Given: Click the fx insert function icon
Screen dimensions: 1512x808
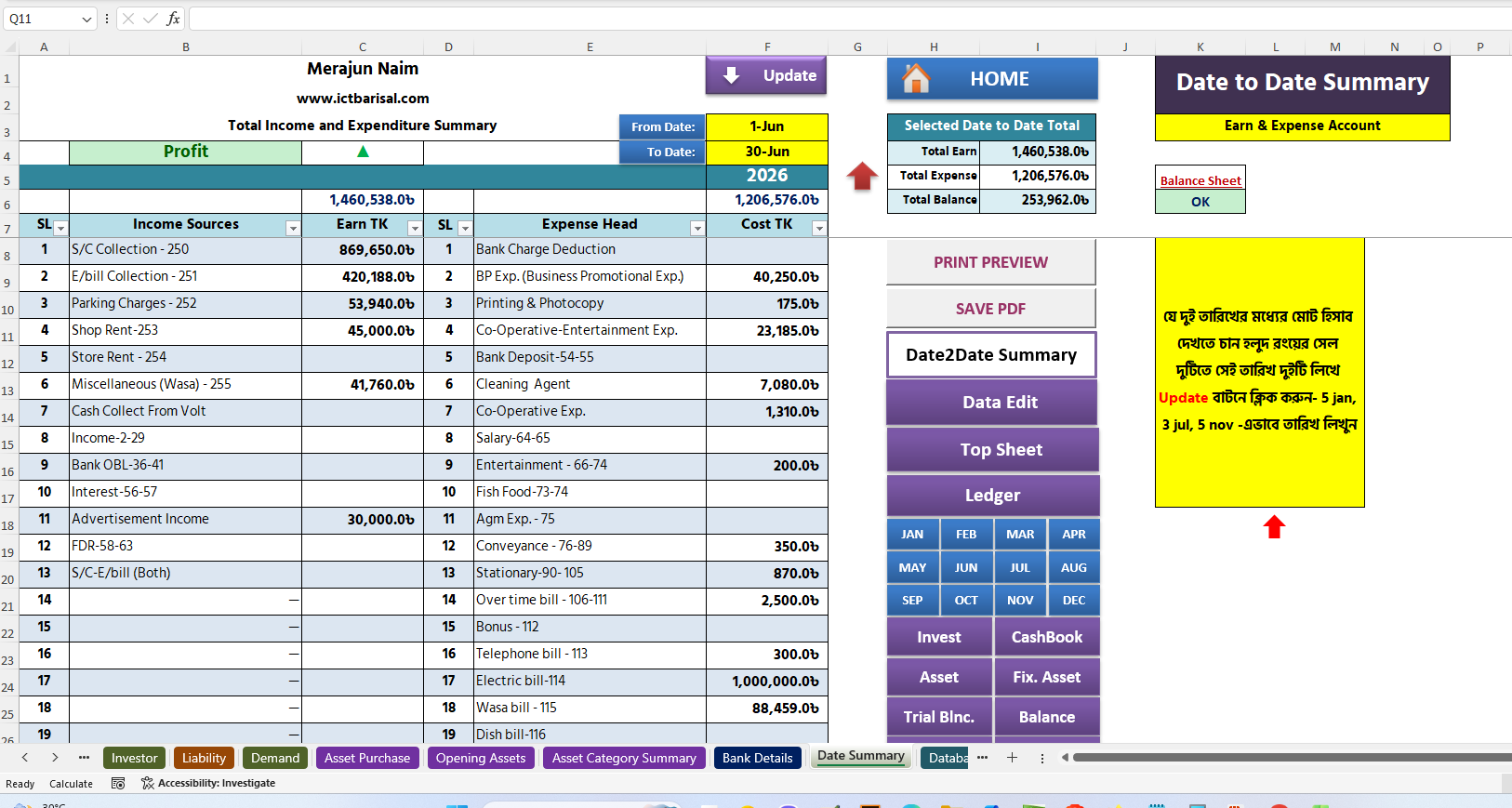Looking at the screenshot, I should click(173, 19).
